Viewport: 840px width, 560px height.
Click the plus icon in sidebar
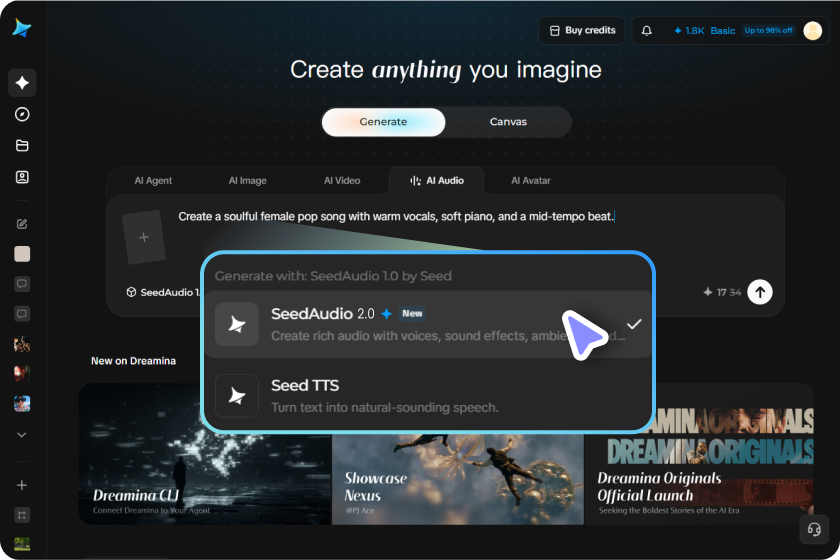pos(22,485)
